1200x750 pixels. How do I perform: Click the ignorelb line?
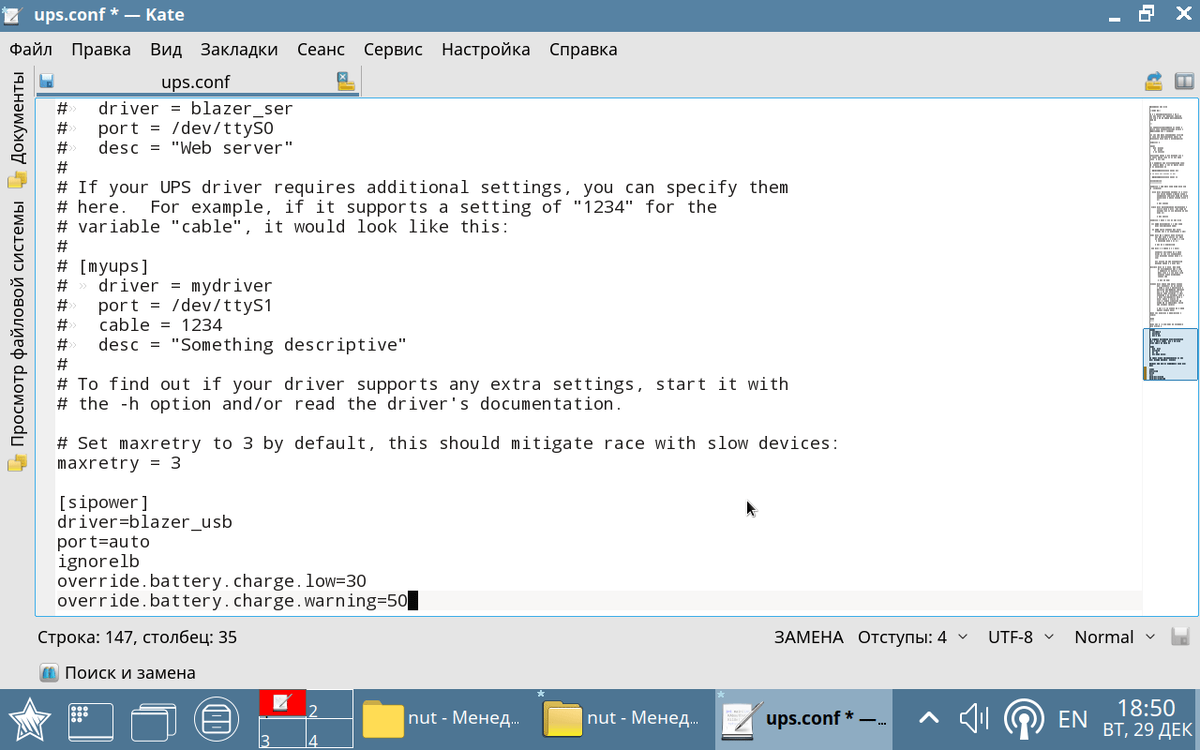pyautogui.click(x=98, y=561)
